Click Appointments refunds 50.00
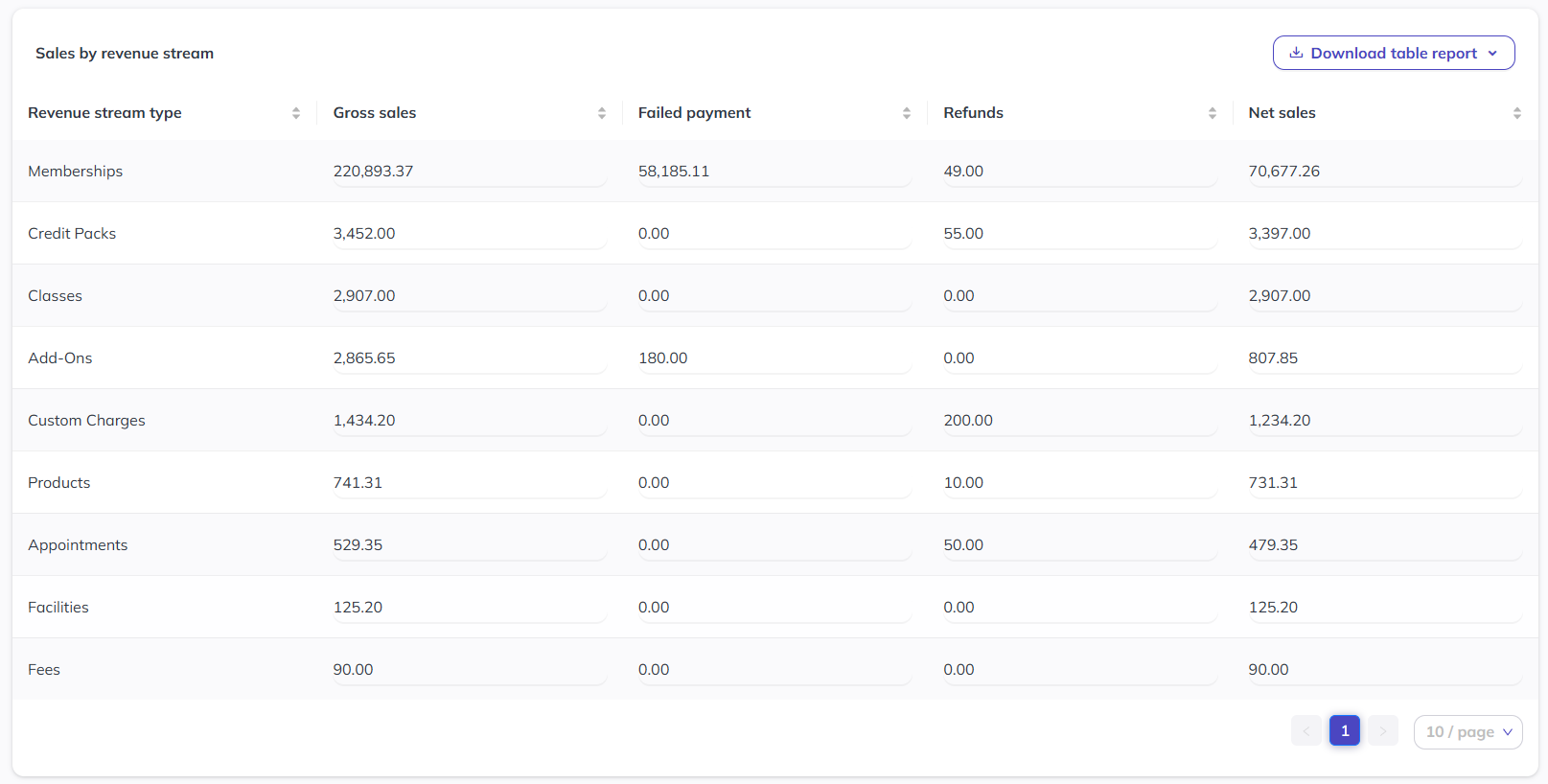1548x784 pixels. pos(963,544)
